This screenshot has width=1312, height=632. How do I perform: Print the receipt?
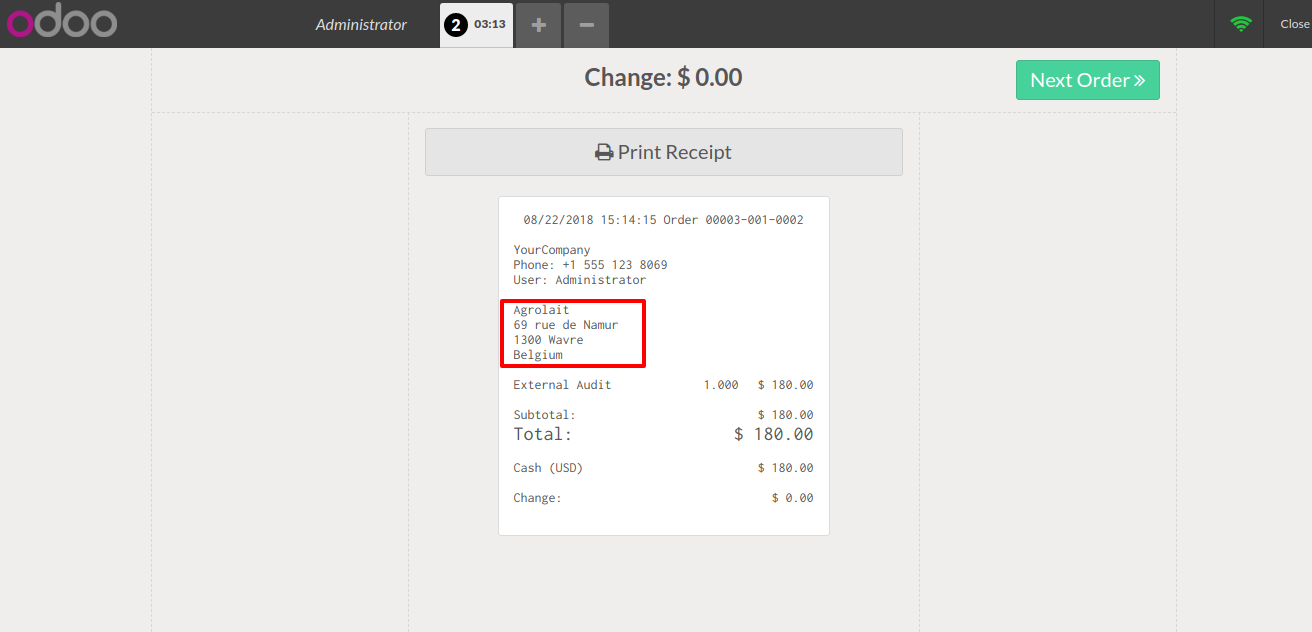tap(664, 152)
